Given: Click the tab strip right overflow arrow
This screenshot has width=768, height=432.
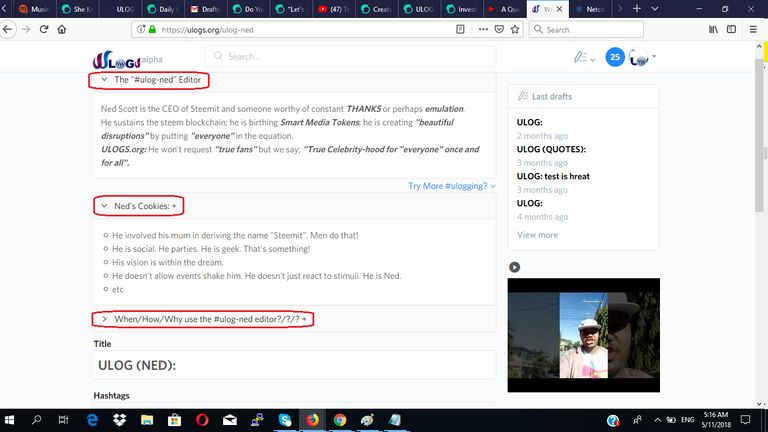Looking at the screenshot, I should 620,9.
